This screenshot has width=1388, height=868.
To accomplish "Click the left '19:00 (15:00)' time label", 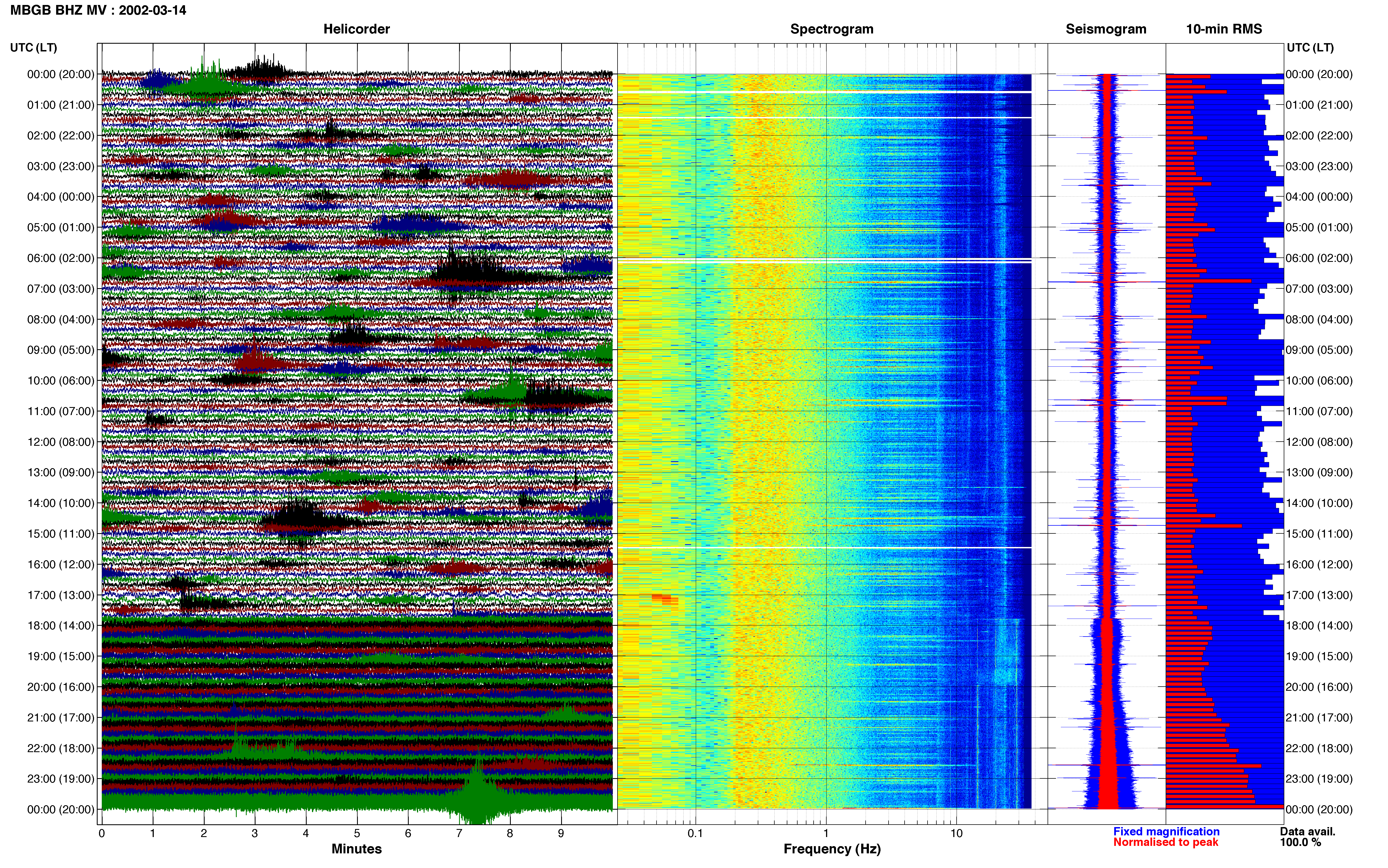I will click(x=61, y=656).
